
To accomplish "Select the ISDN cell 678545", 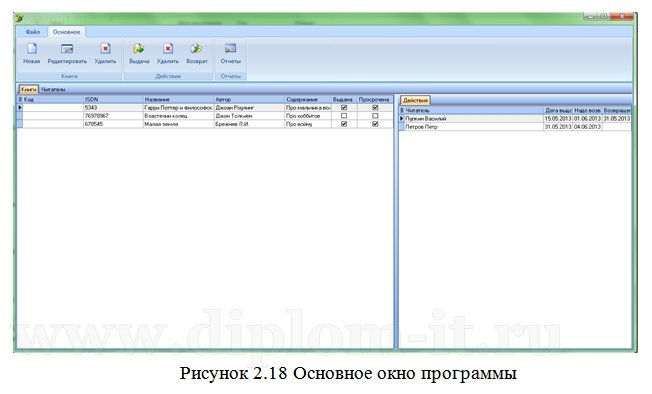I will (x=113, y=124).
